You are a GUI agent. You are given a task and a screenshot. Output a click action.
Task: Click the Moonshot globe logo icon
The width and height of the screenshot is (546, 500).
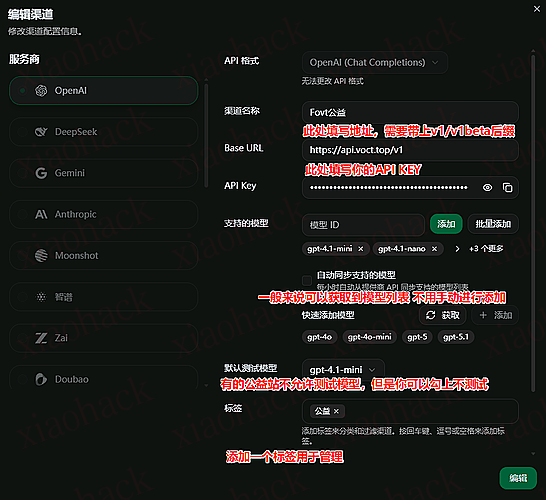(41, 256)
